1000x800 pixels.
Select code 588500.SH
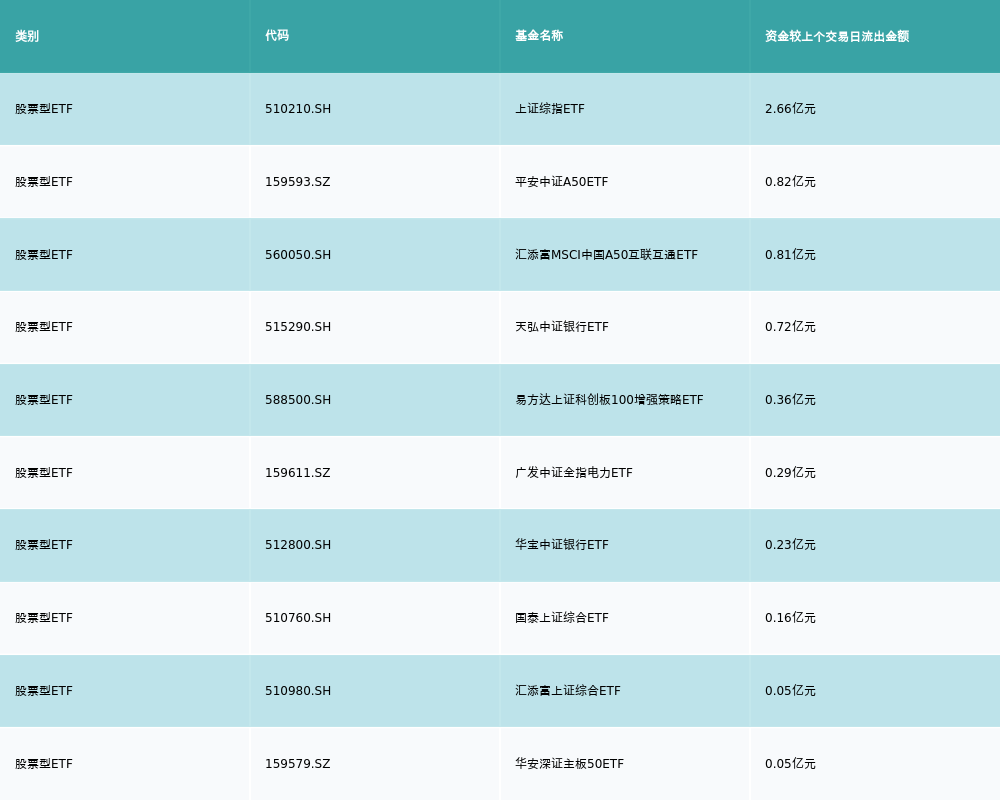tap(298, 400)
